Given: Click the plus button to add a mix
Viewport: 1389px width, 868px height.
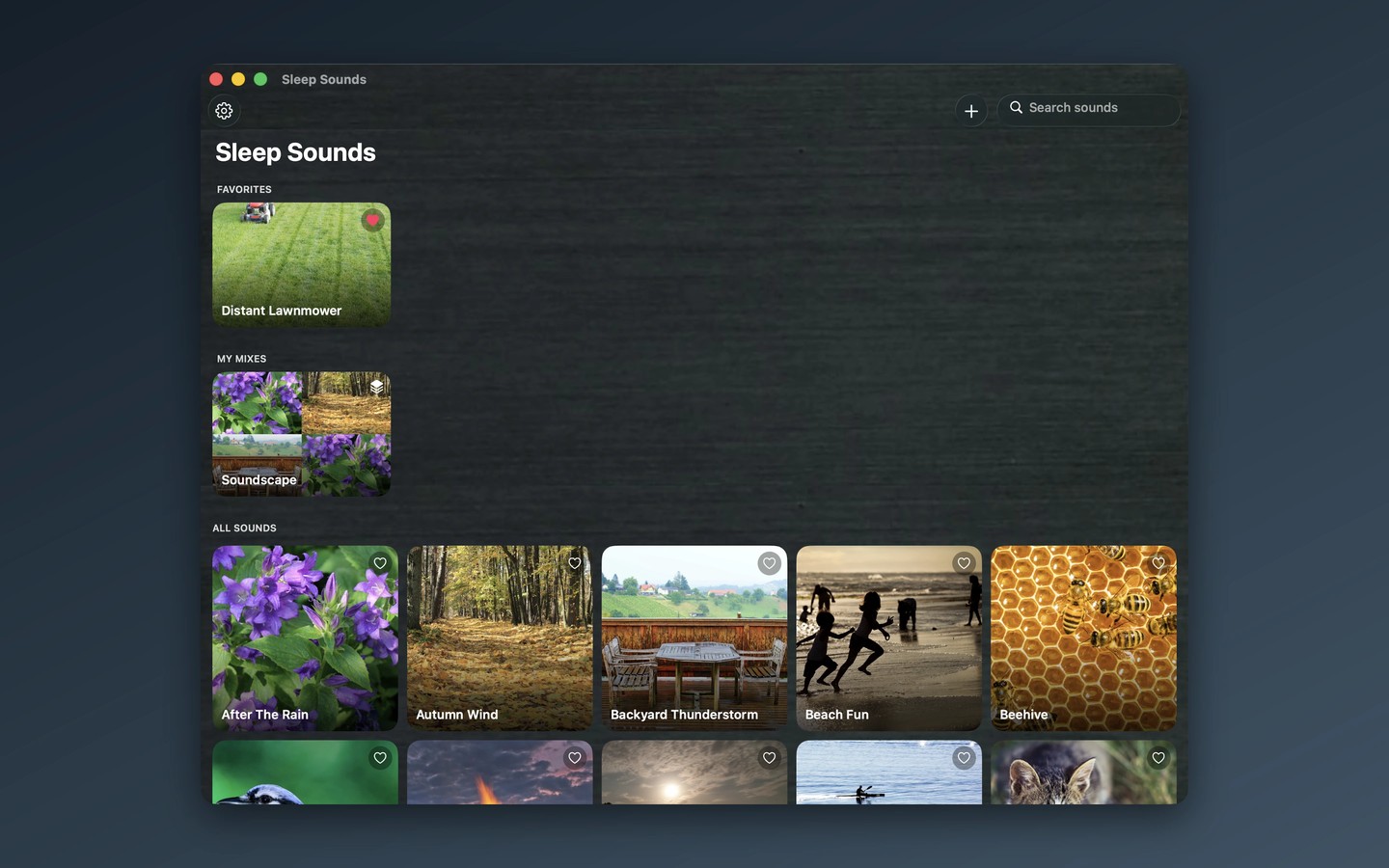Looking at the screenshot, I should 971,111.
